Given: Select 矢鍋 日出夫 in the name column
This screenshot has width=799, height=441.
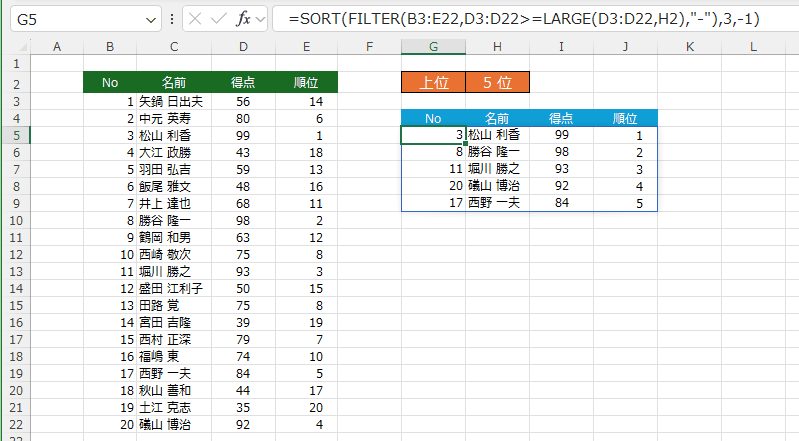Looking at the screenshot, I should [x=172, y=101].
